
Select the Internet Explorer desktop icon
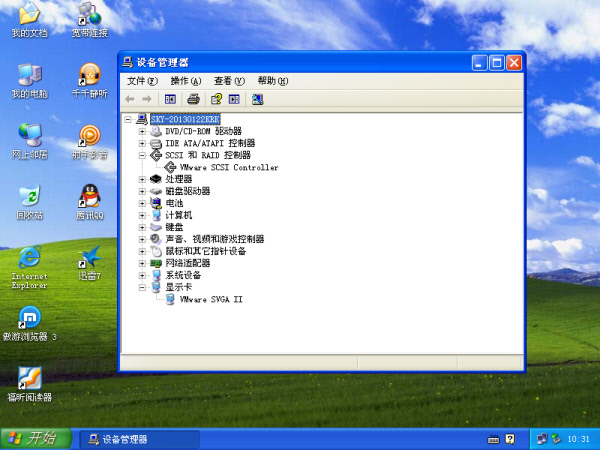(29, 268)
